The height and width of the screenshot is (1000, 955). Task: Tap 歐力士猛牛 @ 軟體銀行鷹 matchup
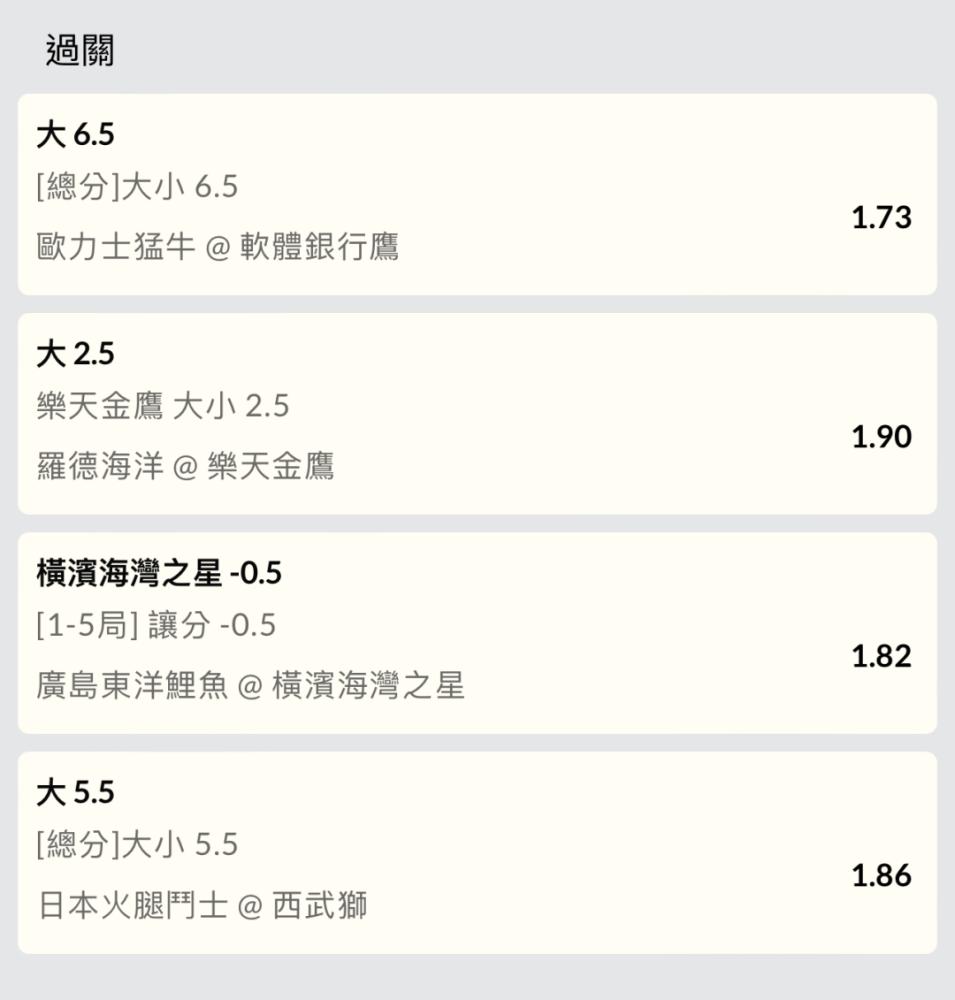(218, 247)
